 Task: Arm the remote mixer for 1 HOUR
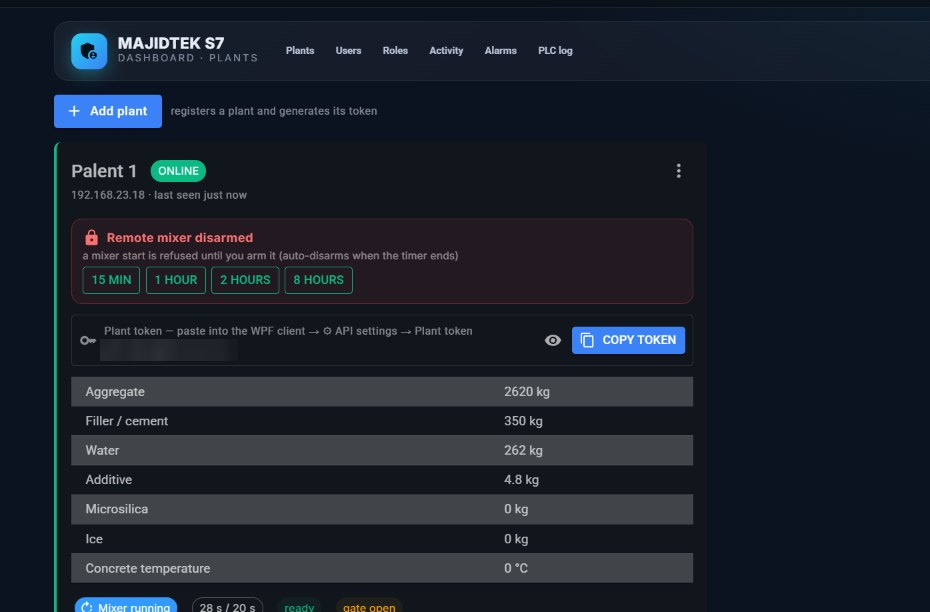pos(176,280)
